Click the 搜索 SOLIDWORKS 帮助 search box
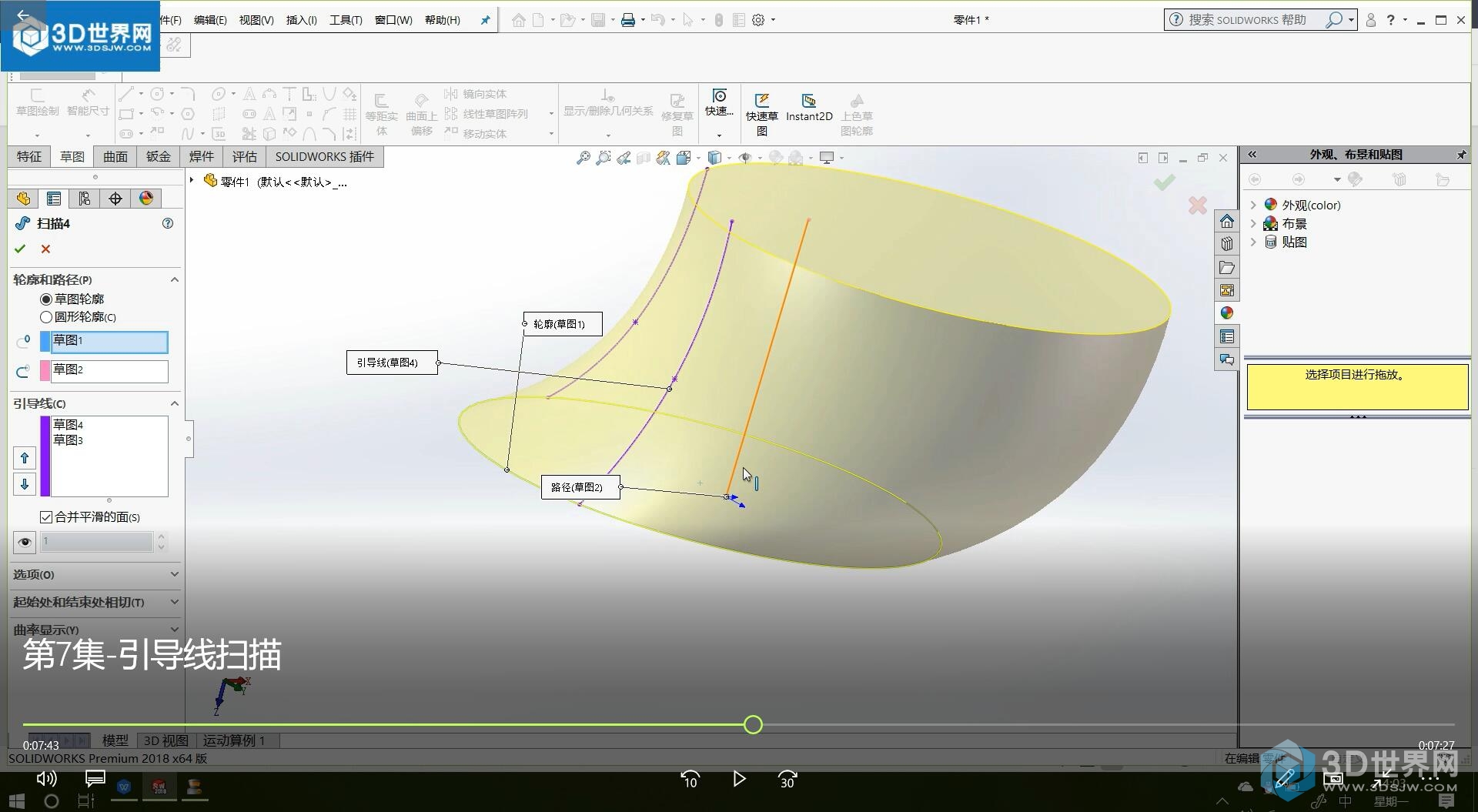 click(1249, 20)
